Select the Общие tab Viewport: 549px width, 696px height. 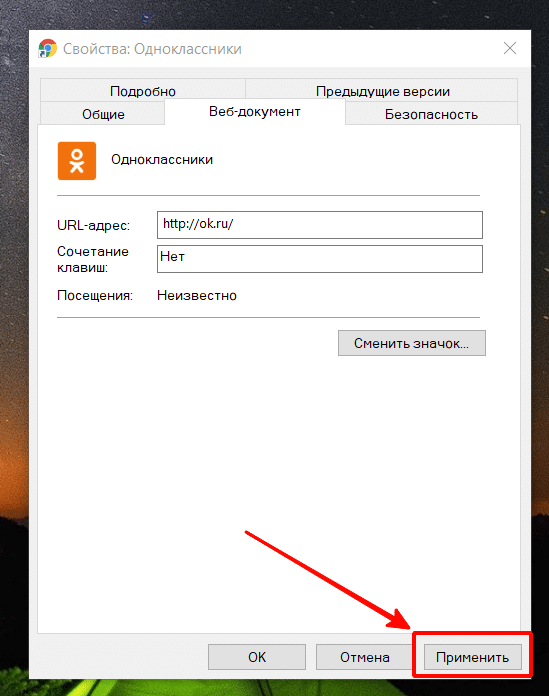103,114
